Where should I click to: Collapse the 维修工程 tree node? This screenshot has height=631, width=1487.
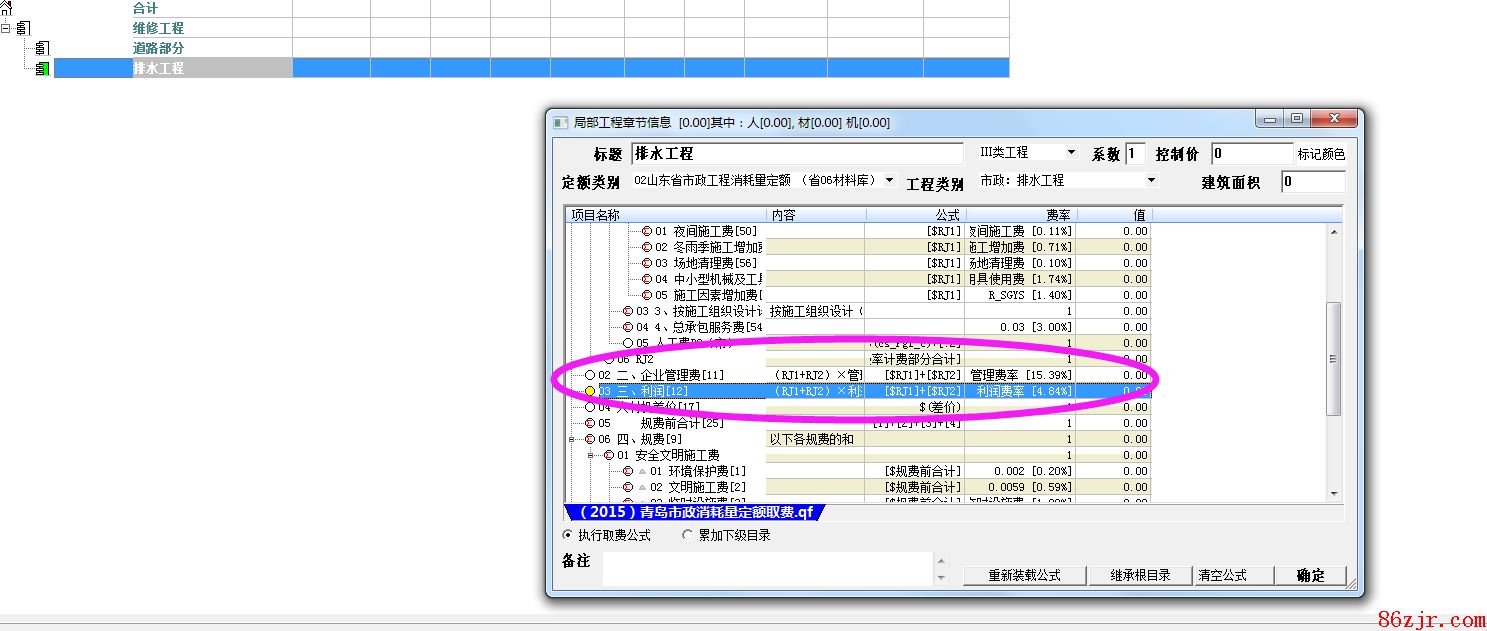(6, 29)
